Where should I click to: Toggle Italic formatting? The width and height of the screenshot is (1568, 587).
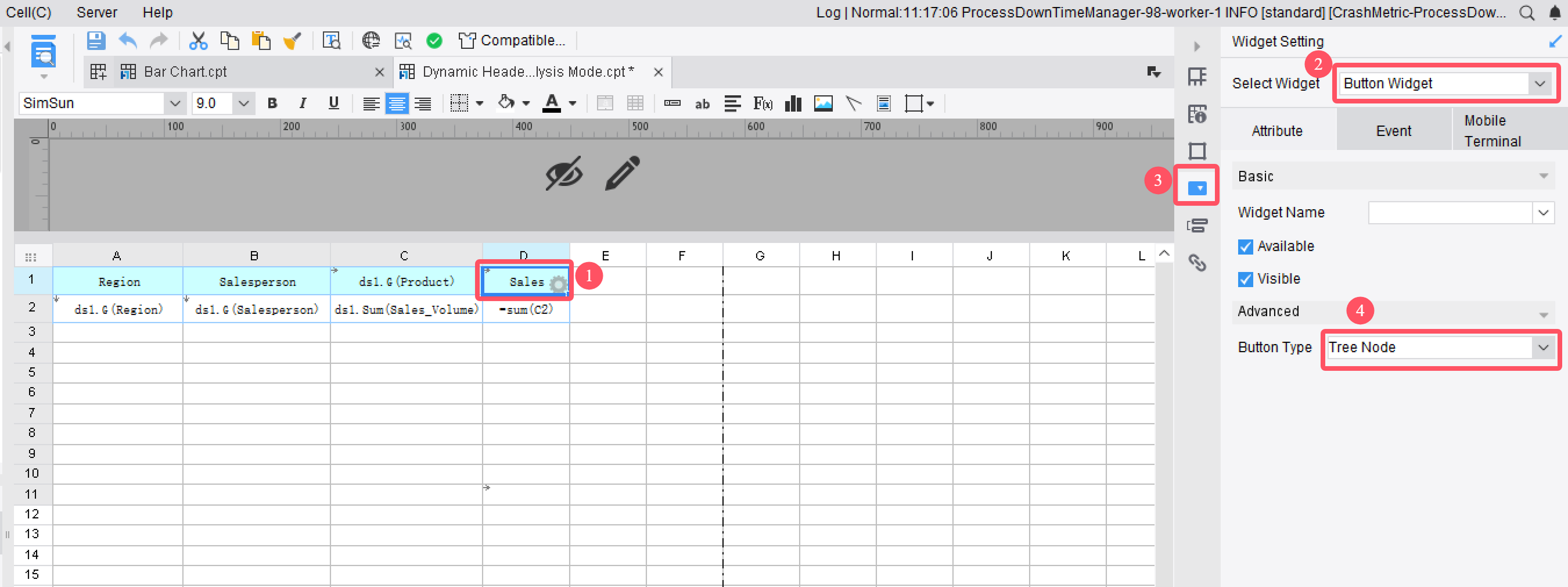click(x=303, y=103)
